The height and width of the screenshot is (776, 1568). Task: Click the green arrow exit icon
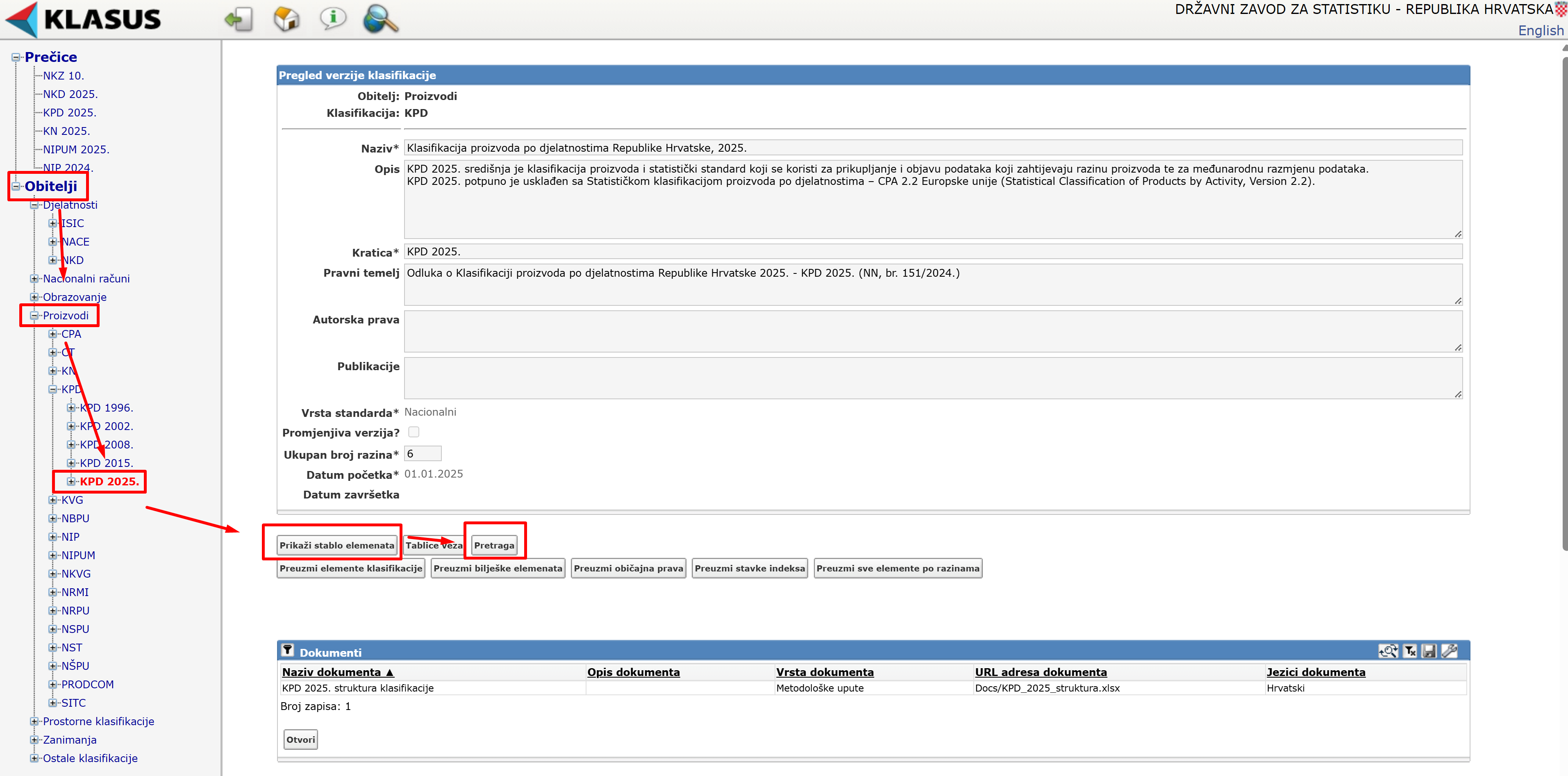coord(239,19)
